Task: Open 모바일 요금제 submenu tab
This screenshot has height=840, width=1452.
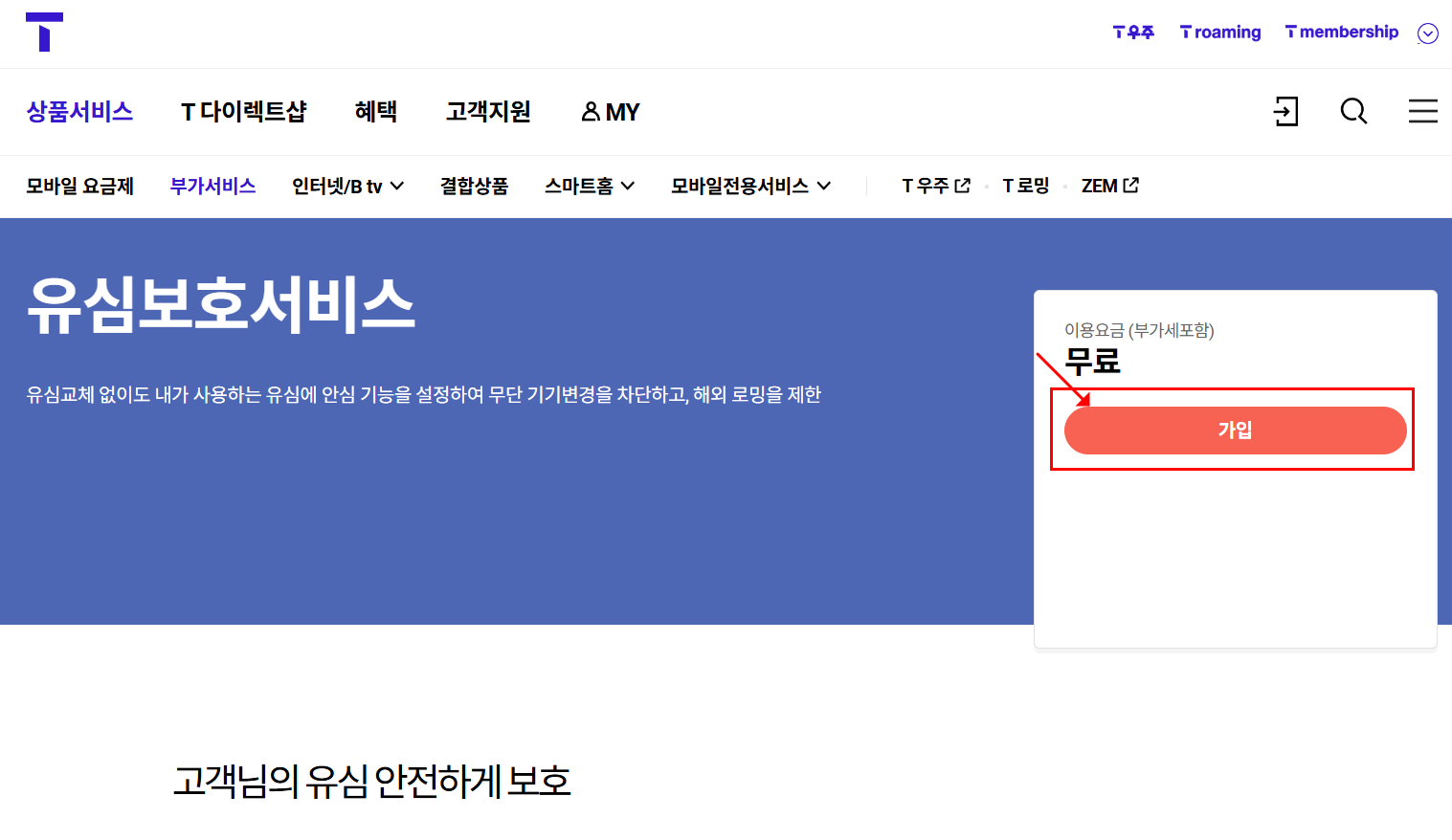Action: tap(79, 186)
